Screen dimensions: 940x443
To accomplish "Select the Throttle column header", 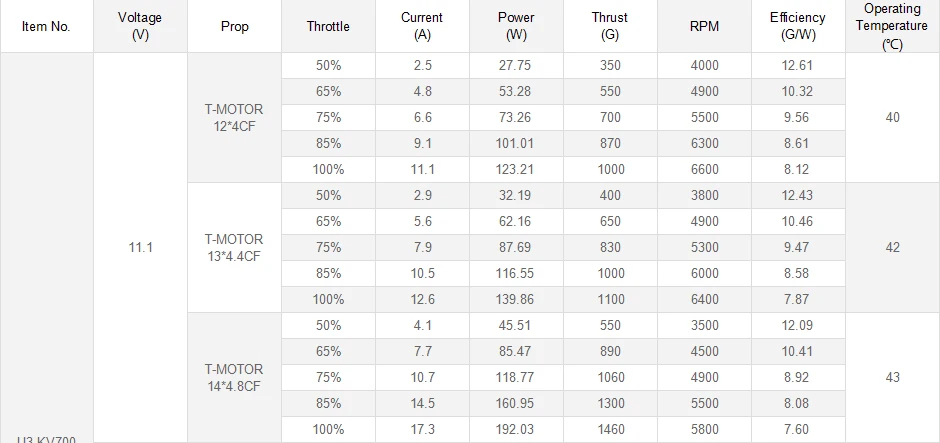I will tap(328, 26).
